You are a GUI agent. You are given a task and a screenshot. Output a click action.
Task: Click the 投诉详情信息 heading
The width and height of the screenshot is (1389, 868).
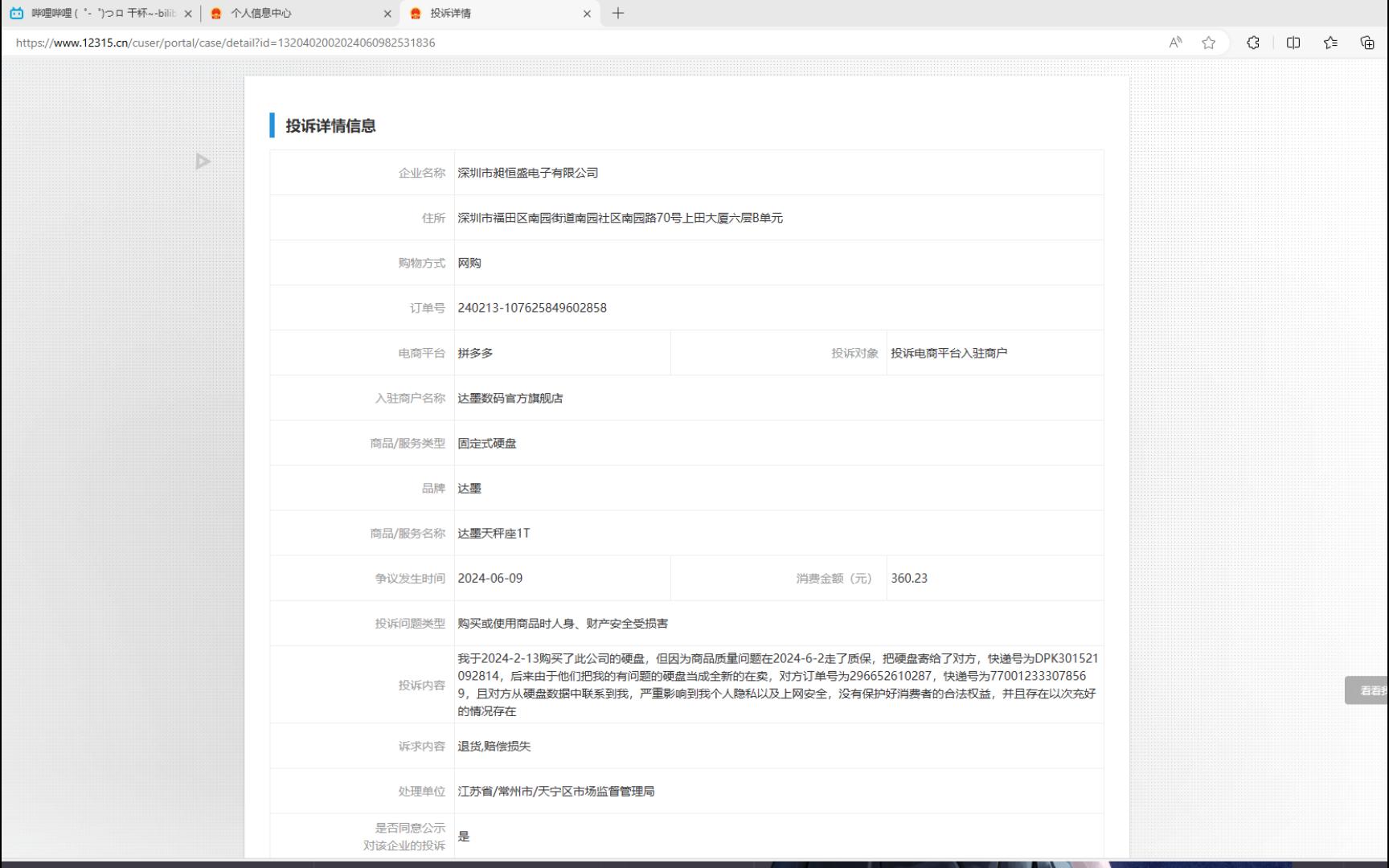click(x=330, y=125)
